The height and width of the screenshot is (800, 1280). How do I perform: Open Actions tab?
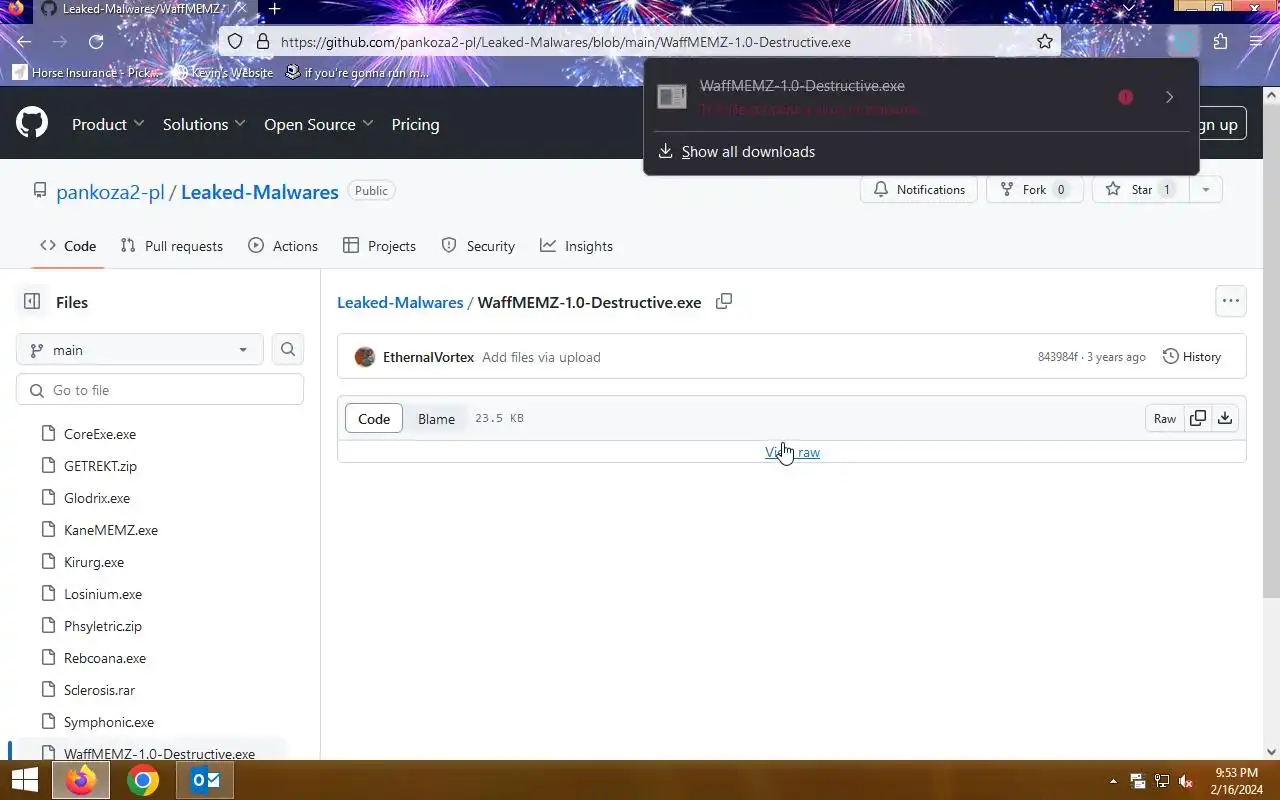click(x=283, y=246)
